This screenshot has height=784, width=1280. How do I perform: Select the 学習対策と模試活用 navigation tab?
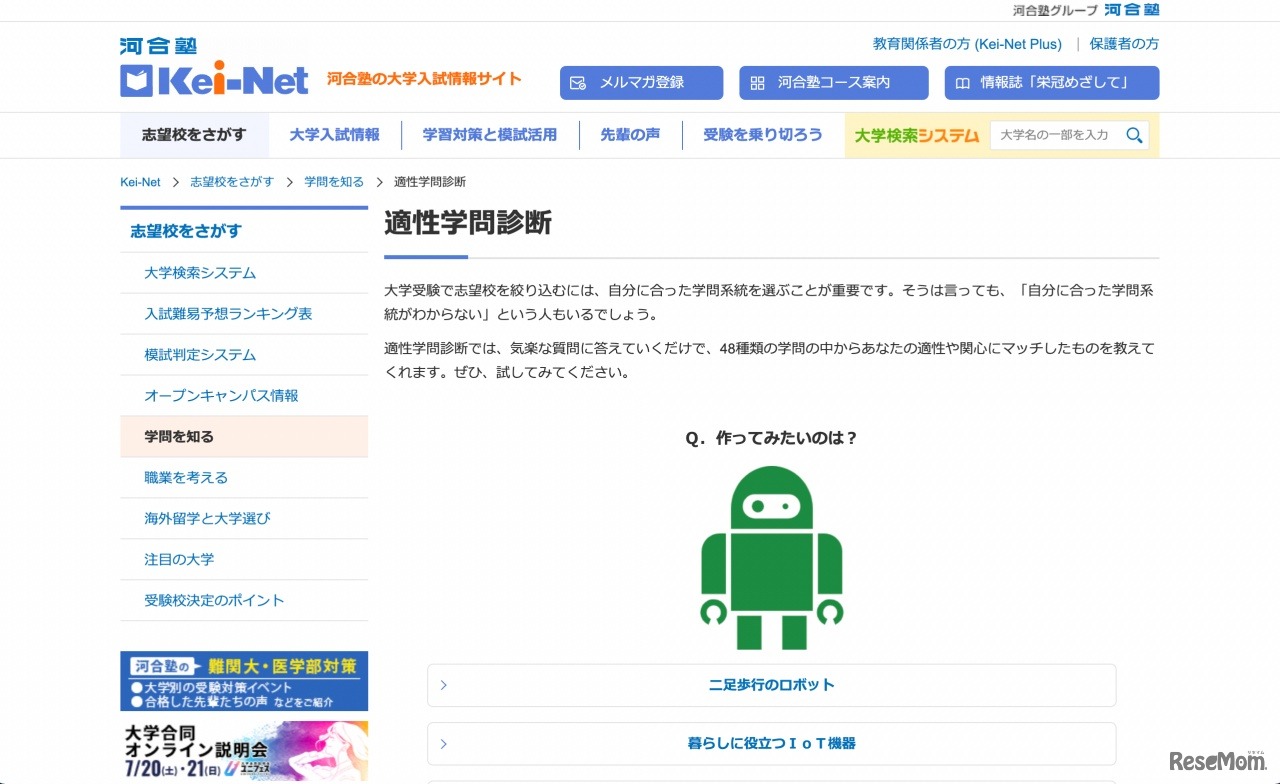coord(490,135)
